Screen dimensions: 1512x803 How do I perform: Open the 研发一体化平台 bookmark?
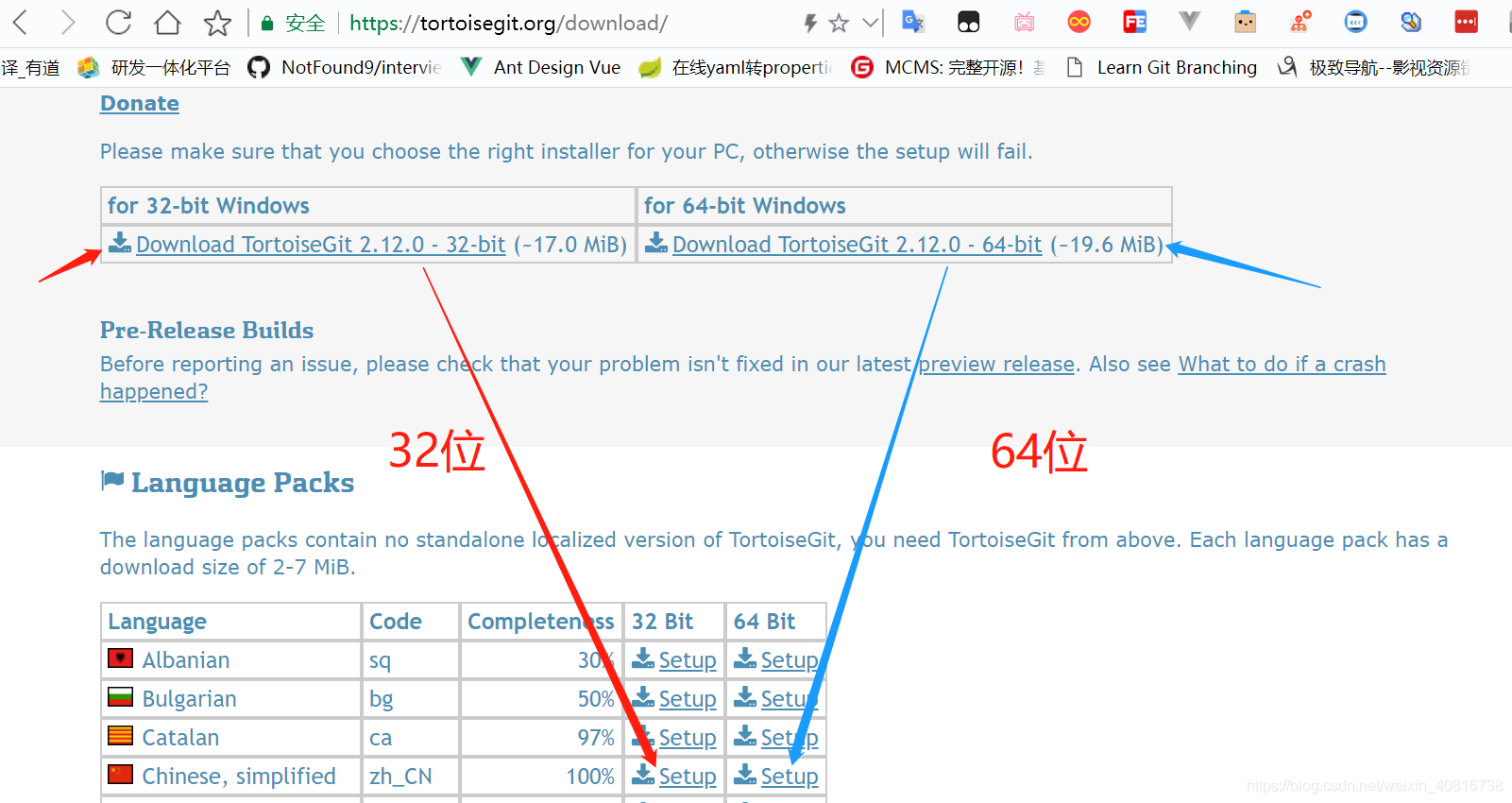point(154,67)
